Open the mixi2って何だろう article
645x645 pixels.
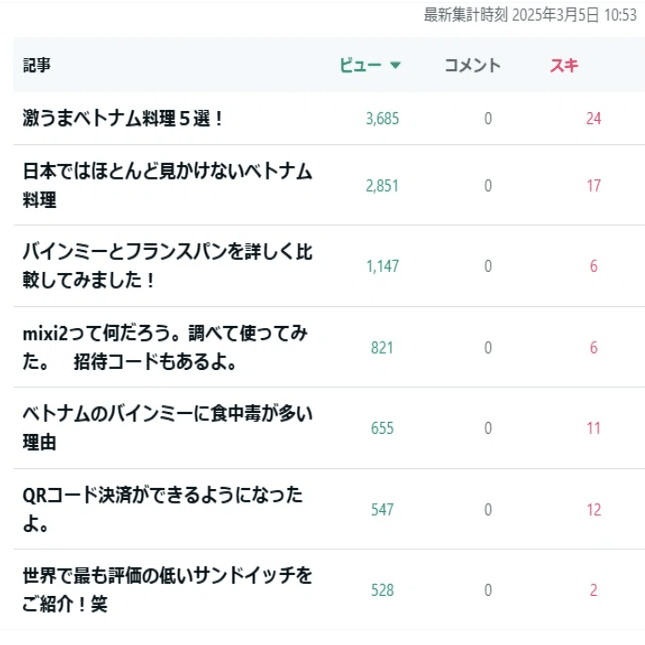pos(165,347)
